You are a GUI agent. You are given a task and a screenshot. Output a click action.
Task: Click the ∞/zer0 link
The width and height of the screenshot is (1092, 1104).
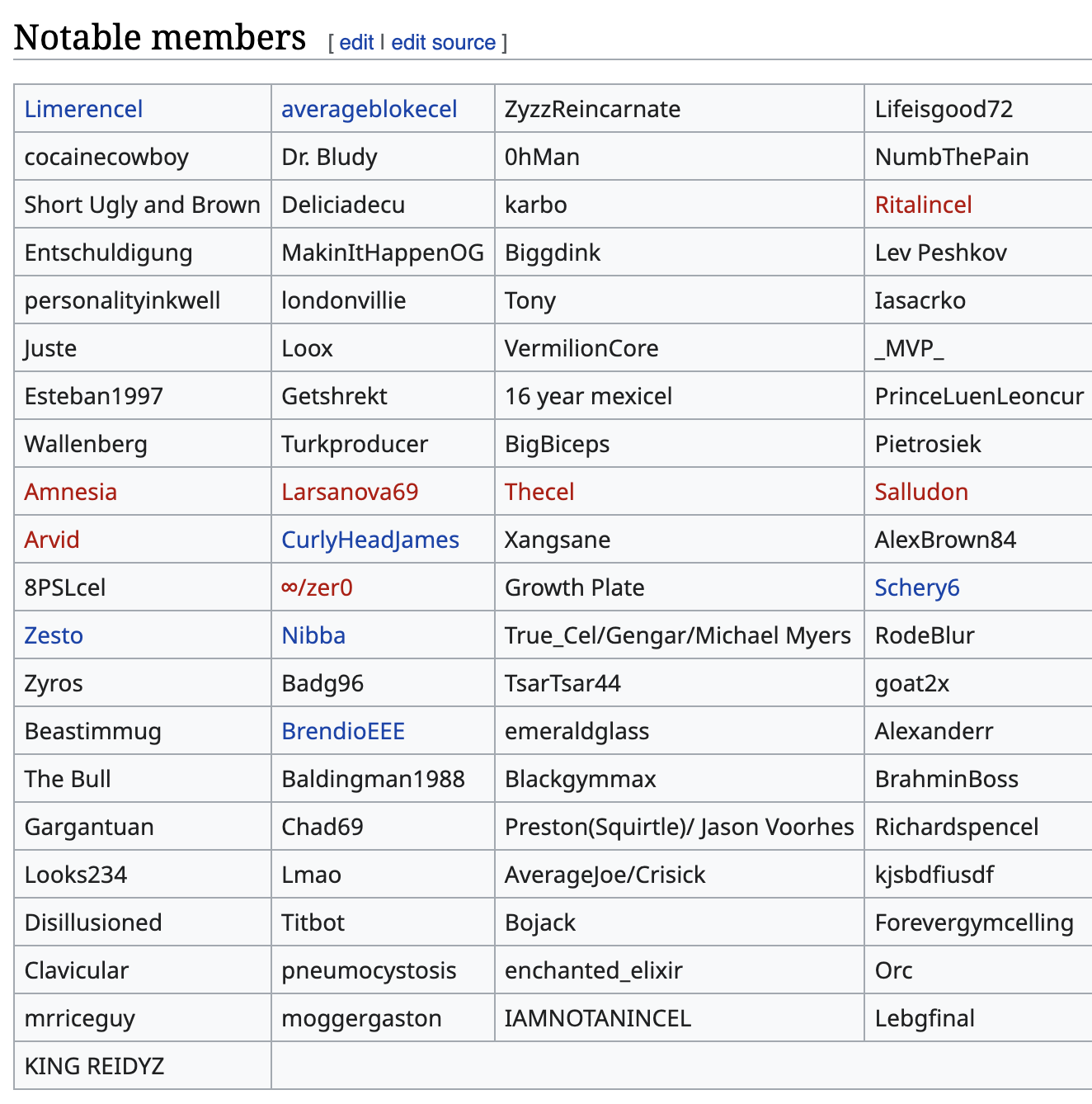(317, 587)
